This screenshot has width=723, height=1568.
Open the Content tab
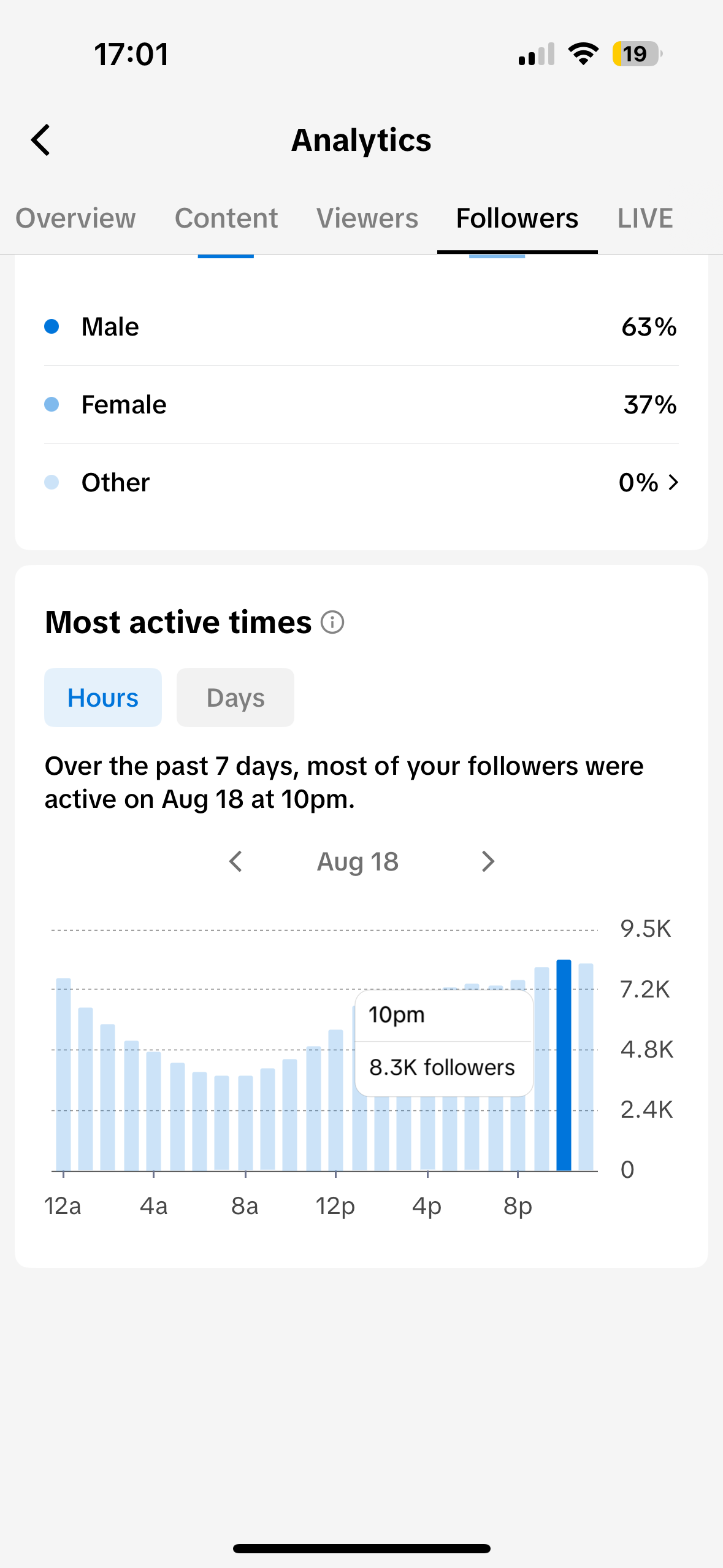tap(226, 218)
